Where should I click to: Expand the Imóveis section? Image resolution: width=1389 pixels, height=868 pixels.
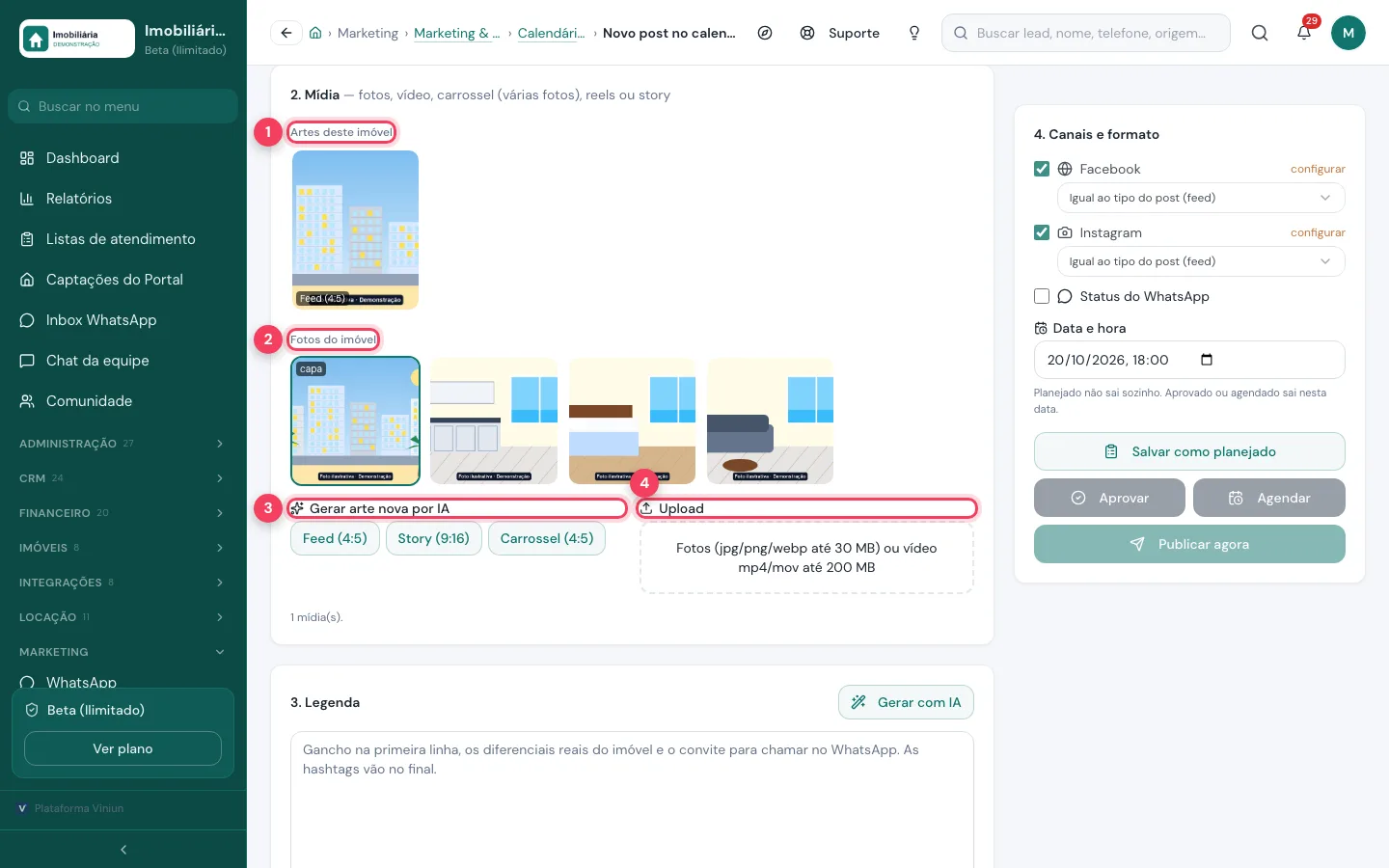pyautogui.click(x=123, y=548)
